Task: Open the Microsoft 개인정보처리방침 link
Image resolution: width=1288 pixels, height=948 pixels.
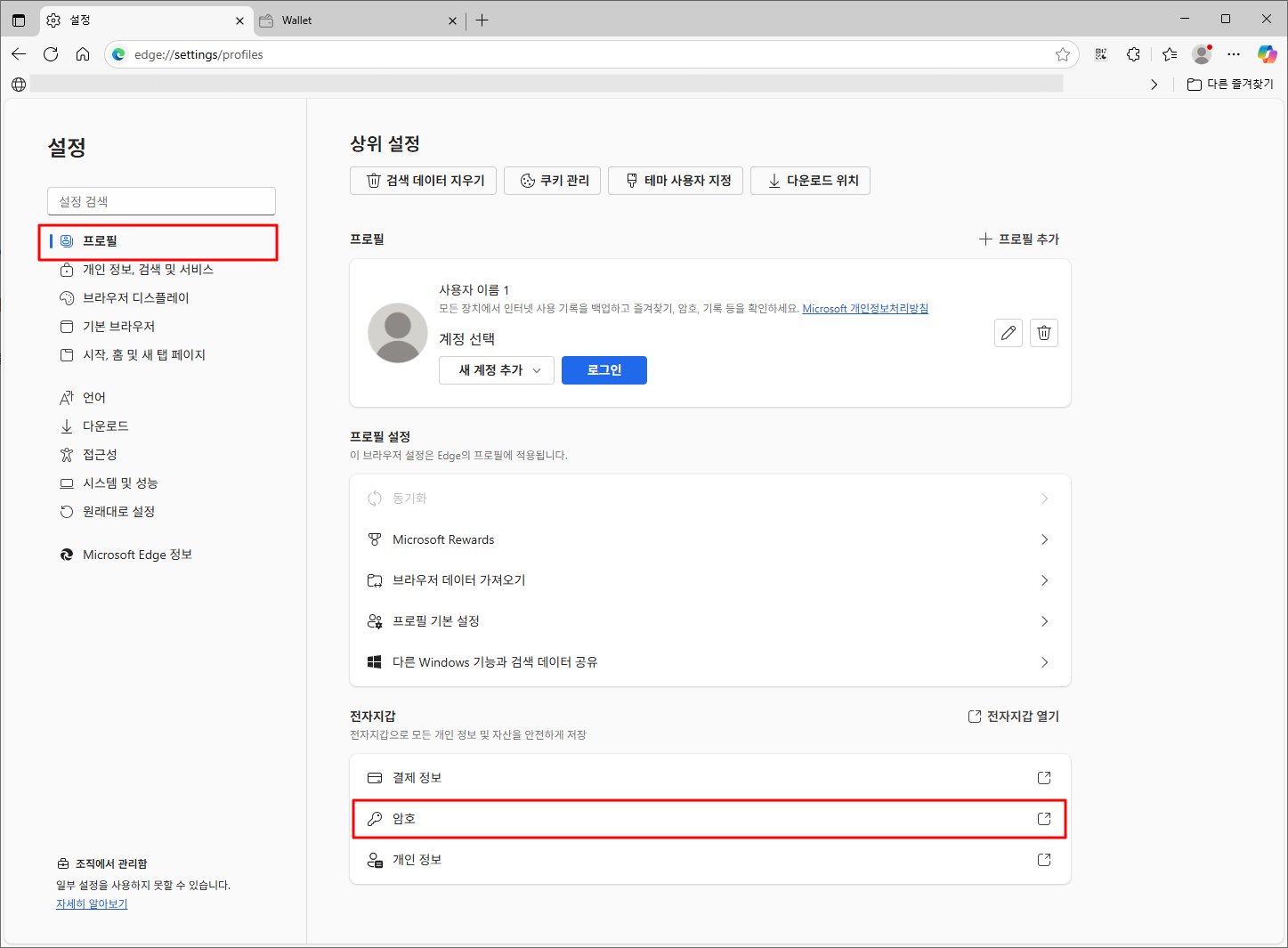Action: (x=864, y=308)
